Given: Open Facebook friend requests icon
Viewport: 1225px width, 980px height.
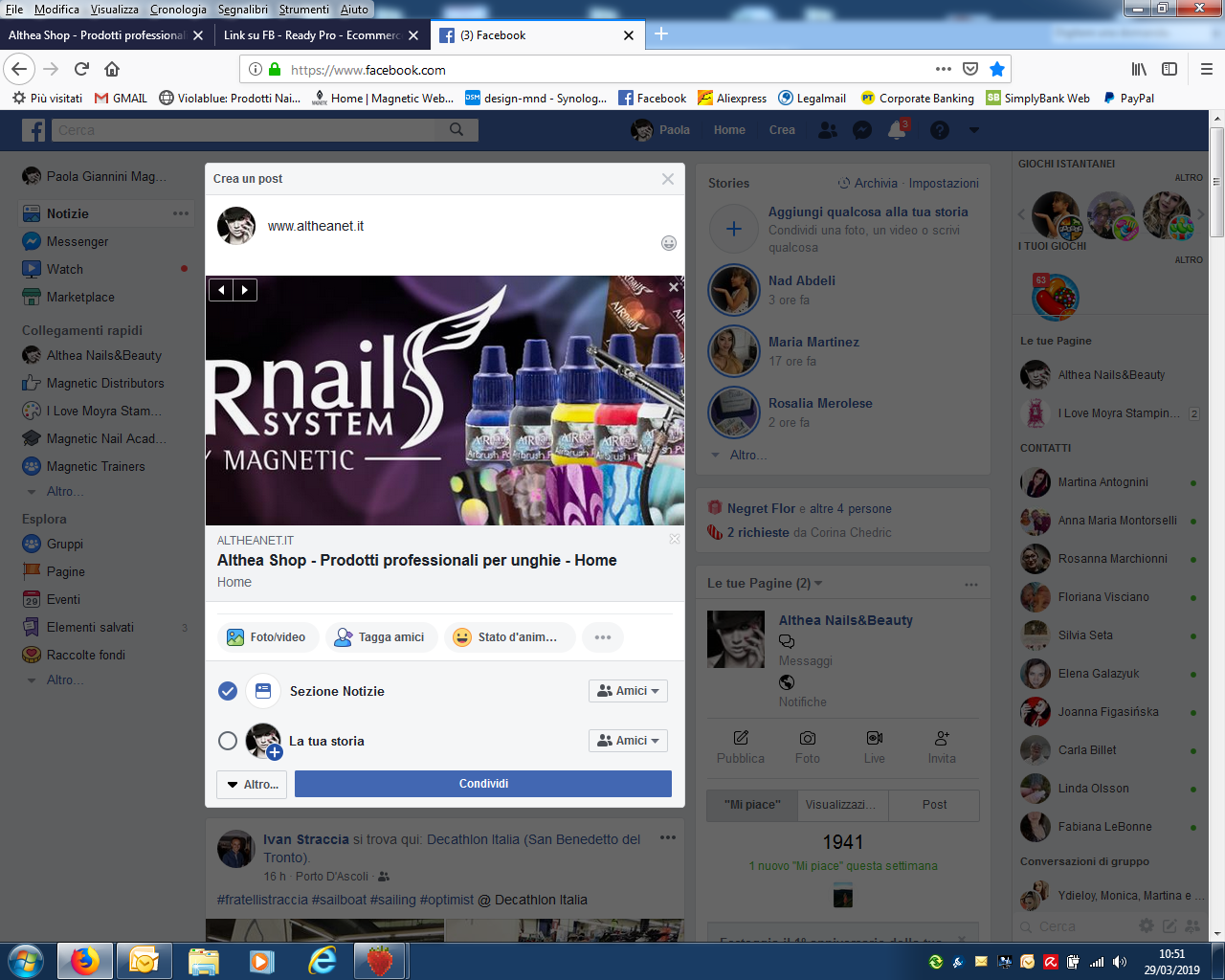Looking at the screenshot, I should click(829, 130).
